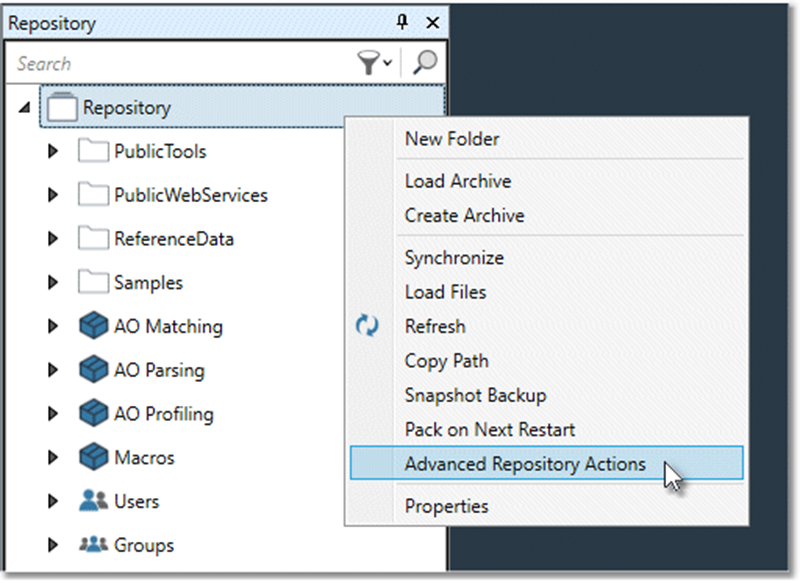
Task: Collapse the root Repository node
Action: [x=24, y=109]
